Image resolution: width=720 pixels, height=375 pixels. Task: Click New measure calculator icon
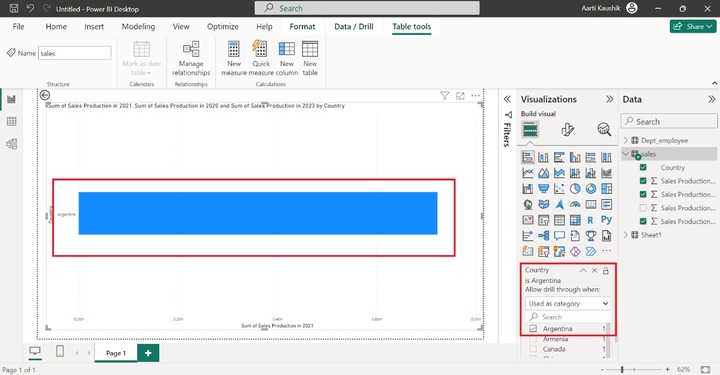coord(234,58)
